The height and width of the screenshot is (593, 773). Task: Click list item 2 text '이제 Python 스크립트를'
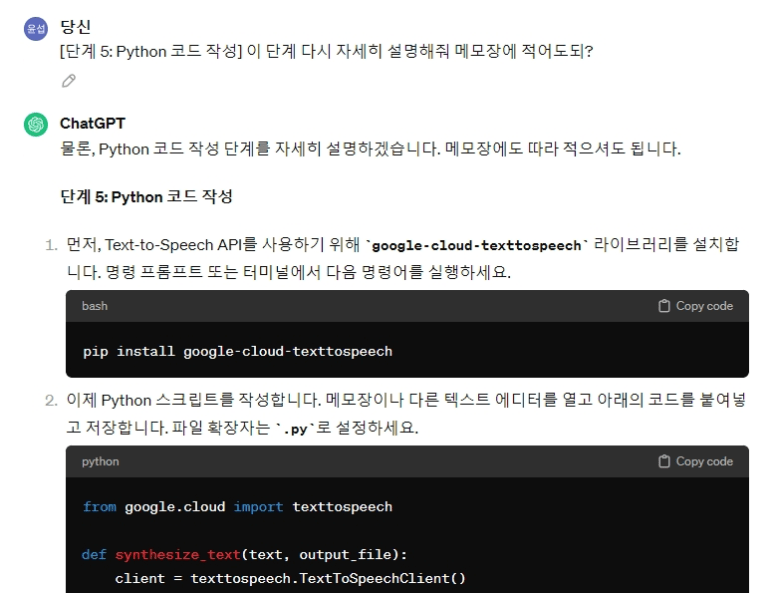point(406,414)
